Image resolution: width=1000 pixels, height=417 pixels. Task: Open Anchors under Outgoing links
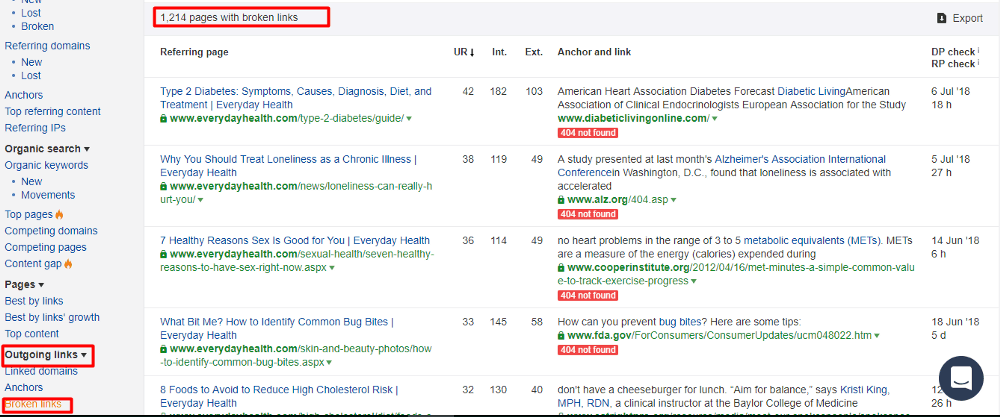click(24, 388)
